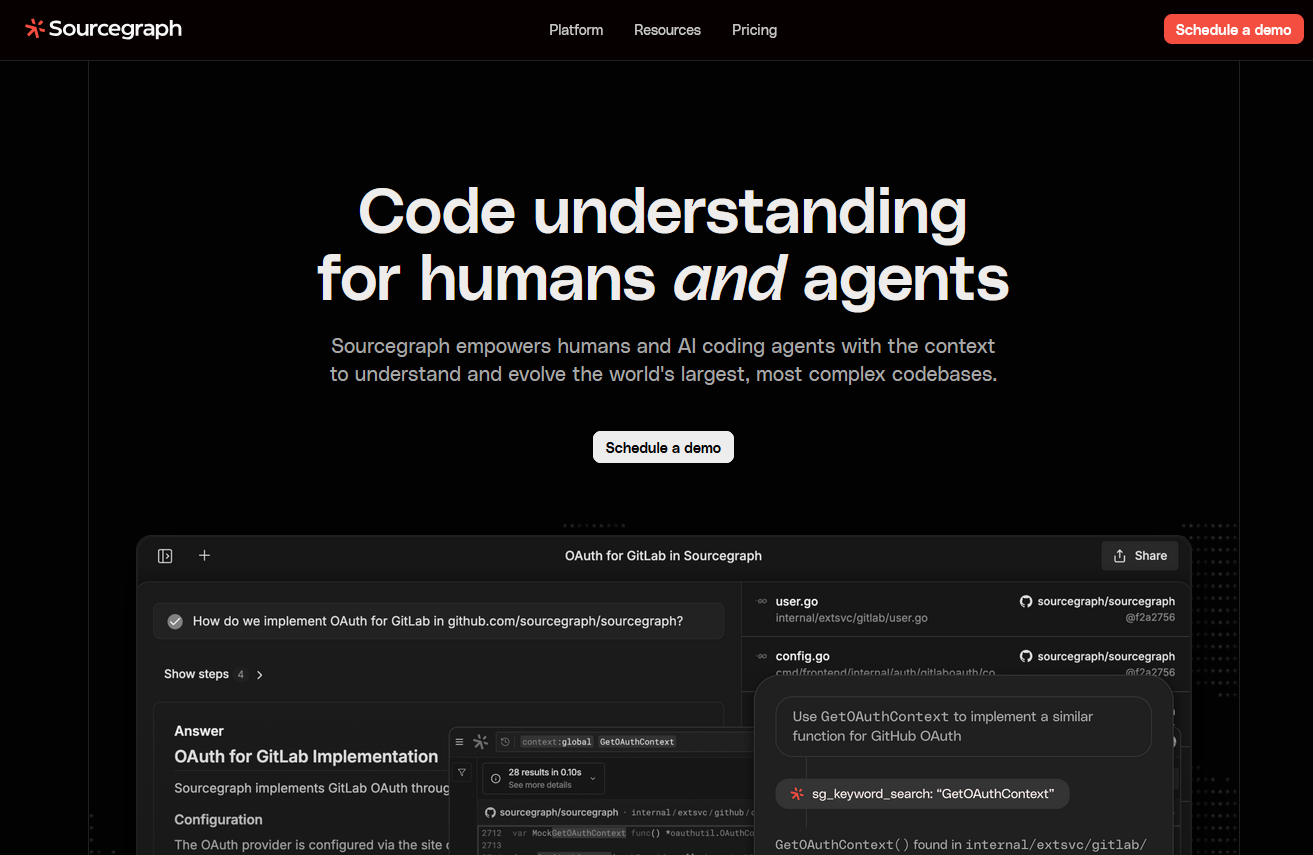Go to the Pricing page
Image resolution: width=1313 pixels, height=855 pixels.
click(x=754, y=30)
